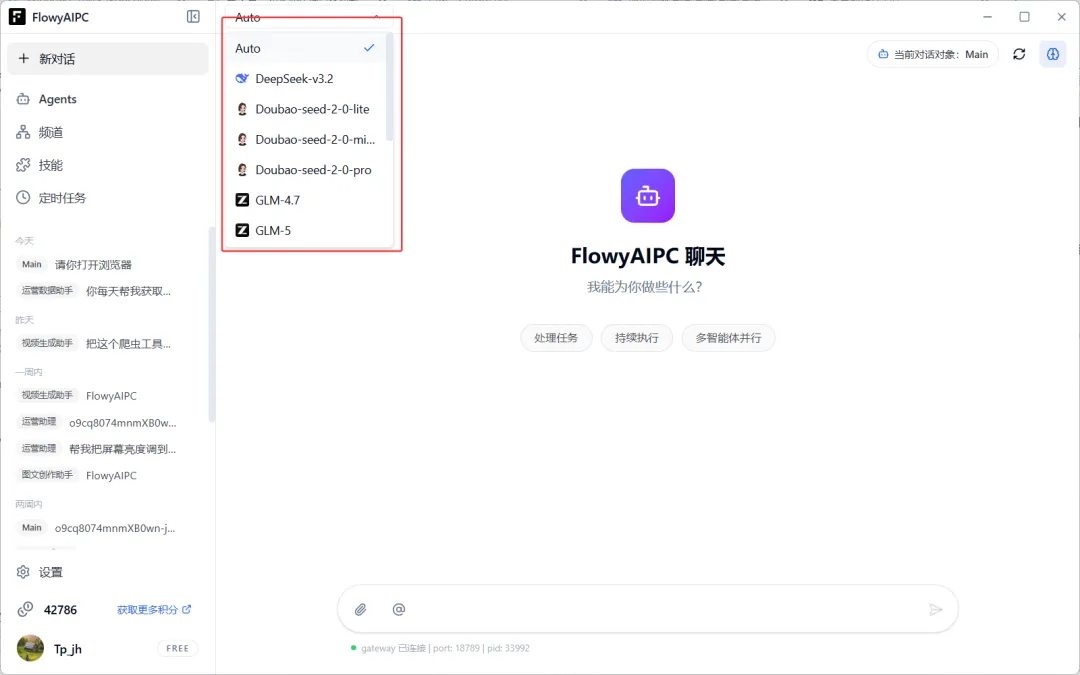Focus the chat message input field
1080x675 pixels.
click(647, 610)
